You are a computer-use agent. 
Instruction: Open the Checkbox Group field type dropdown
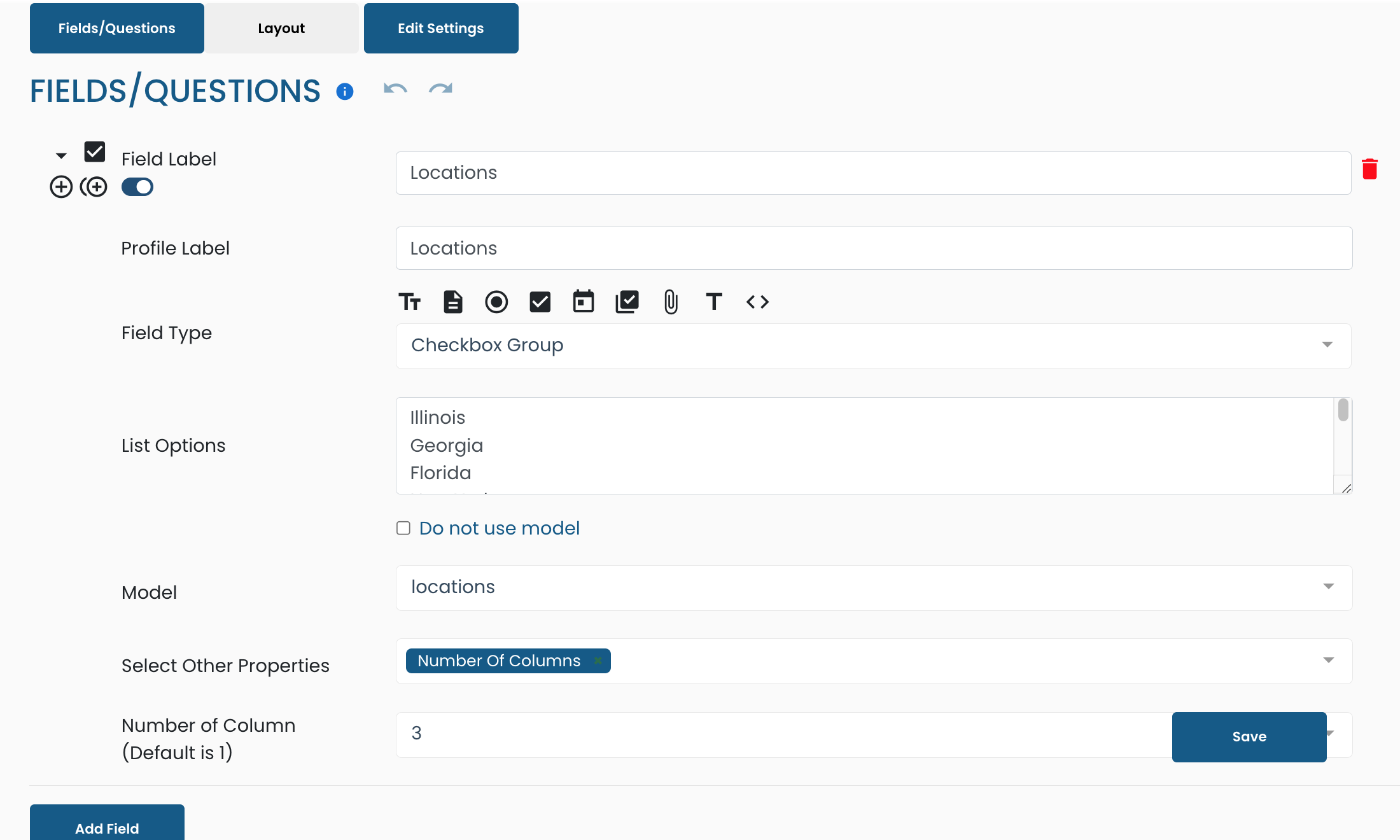coord(873,346)
